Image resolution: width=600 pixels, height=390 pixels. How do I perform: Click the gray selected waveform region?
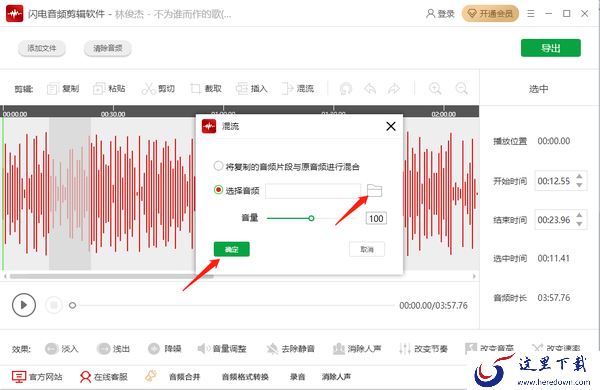click(x=70, y=194)
